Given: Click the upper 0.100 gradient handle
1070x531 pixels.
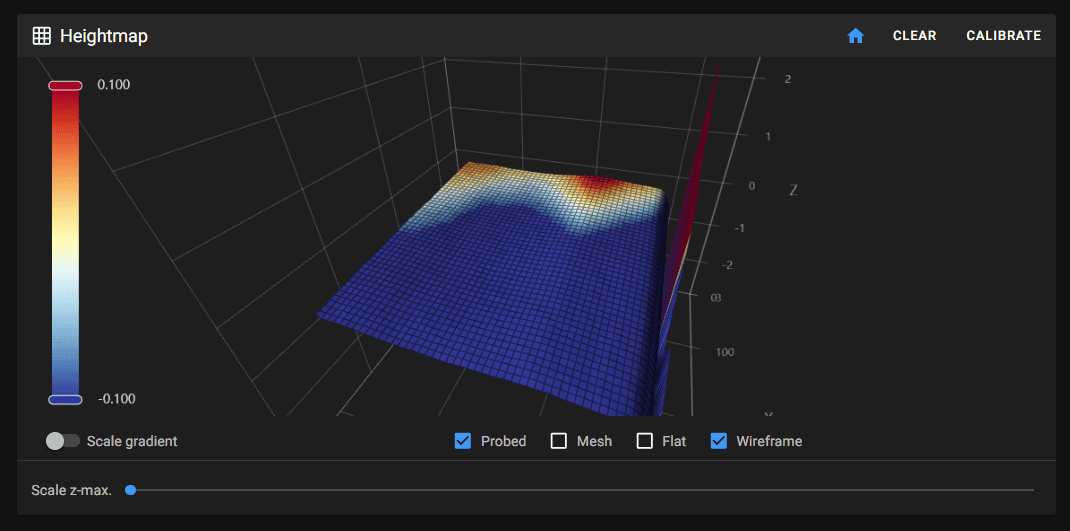Looking at the screenshot, I should click(x=66, y=85).
